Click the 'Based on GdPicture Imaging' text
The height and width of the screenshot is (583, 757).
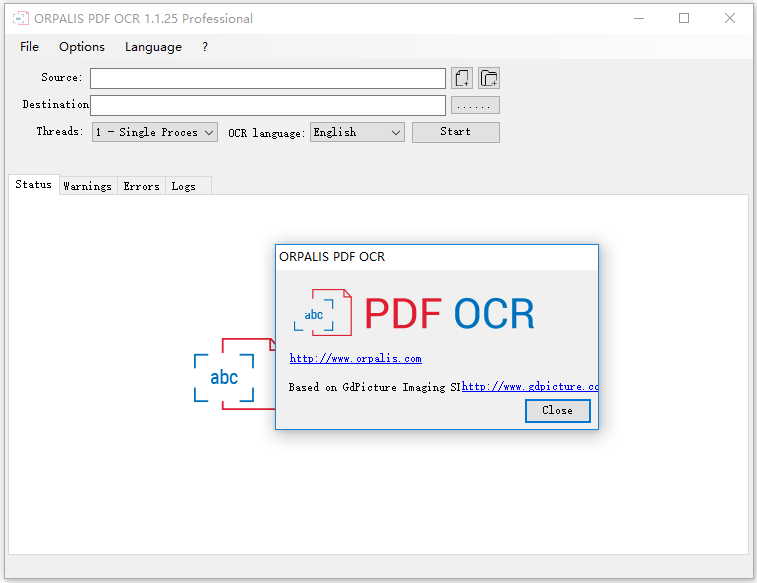375,387
